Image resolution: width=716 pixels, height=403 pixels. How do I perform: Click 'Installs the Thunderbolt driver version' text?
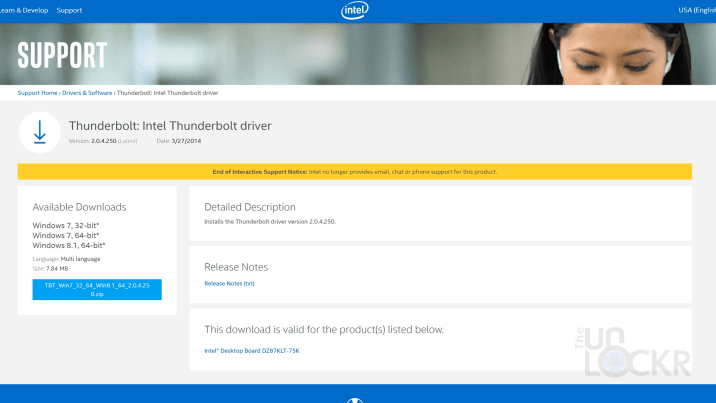click(270, 221)
